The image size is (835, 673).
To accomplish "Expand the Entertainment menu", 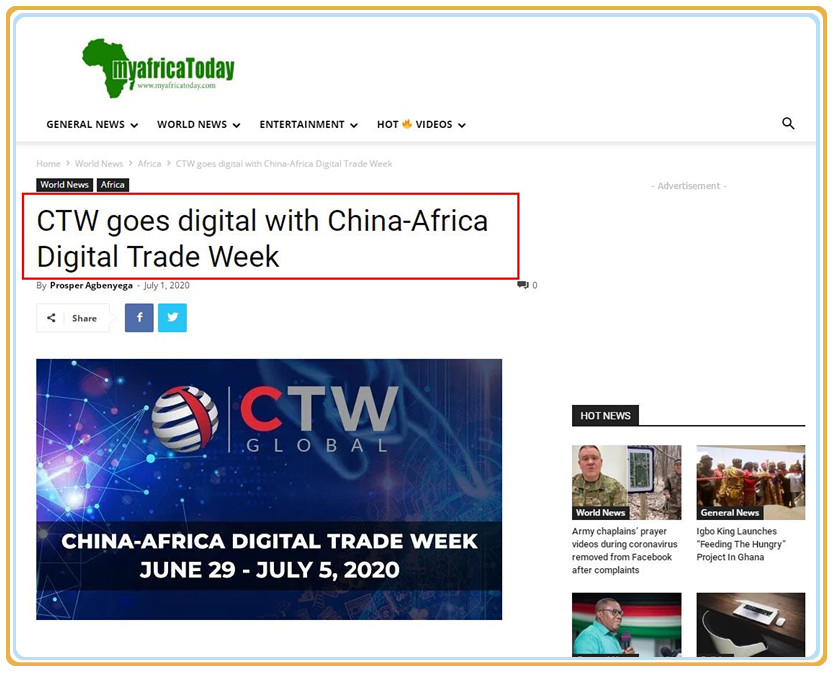I will point(308,125).
